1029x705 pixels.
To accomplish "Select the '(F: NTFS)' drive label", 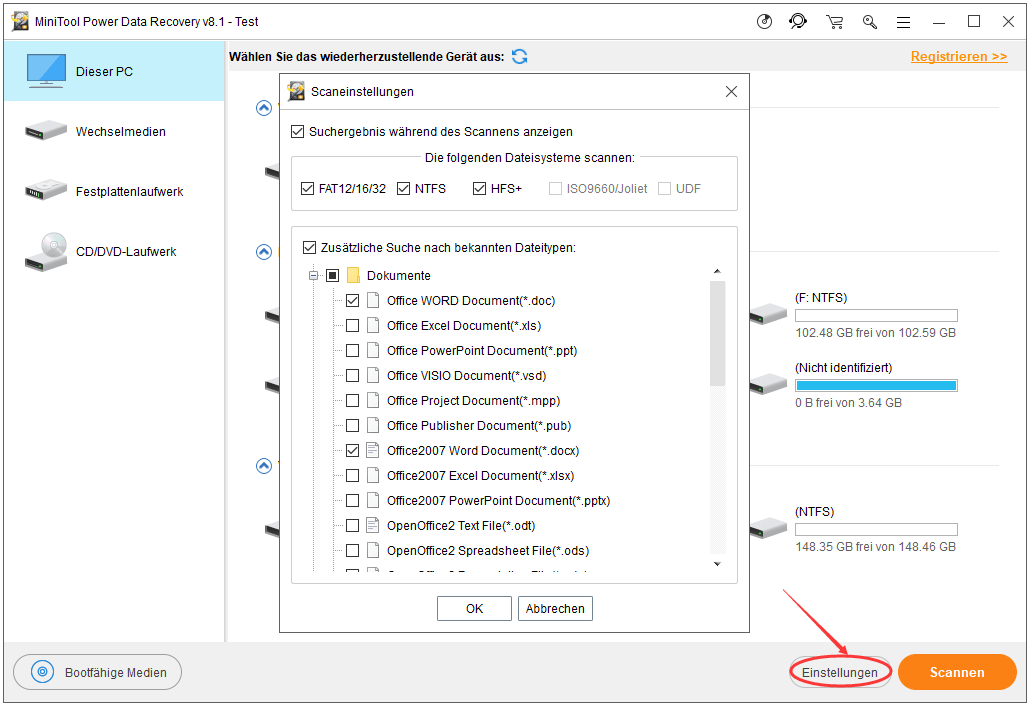I will click(x=821, y=298).
